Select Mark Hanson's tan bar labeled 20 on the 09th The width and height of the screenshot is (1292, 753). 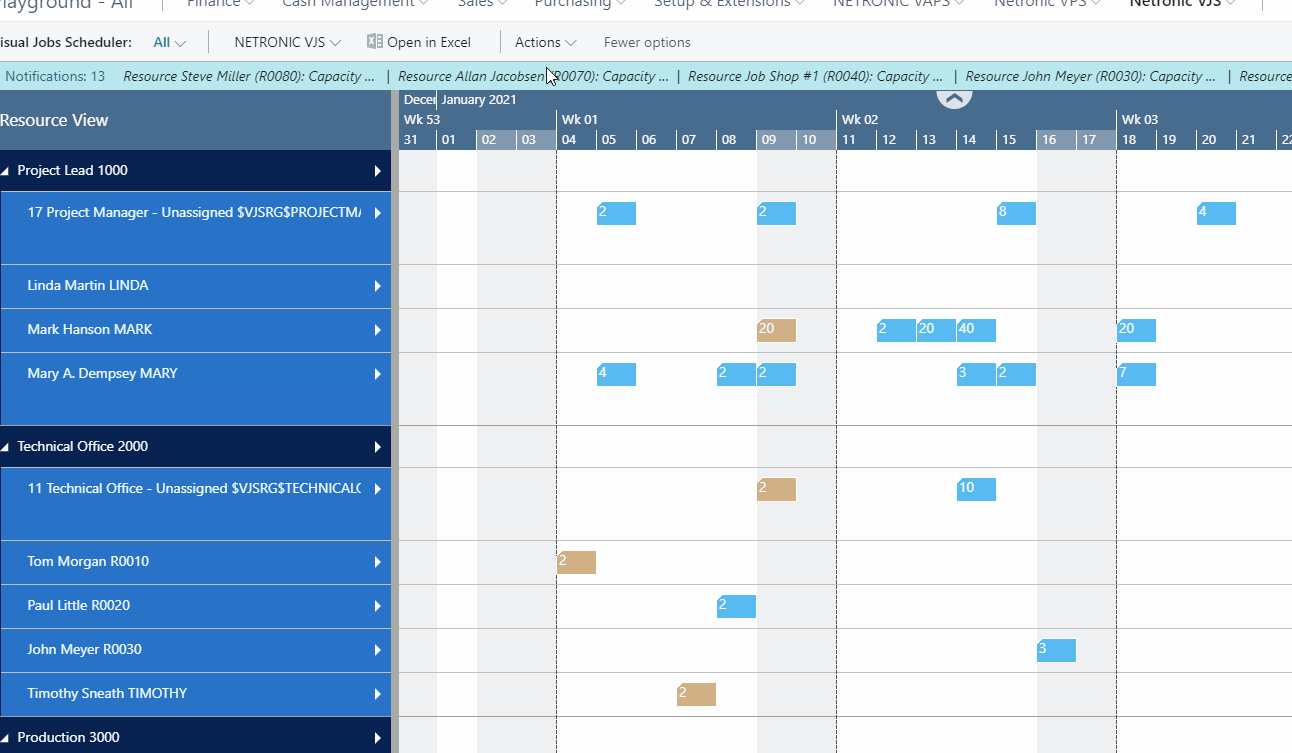pyautogui.click(x=776, y=330)
